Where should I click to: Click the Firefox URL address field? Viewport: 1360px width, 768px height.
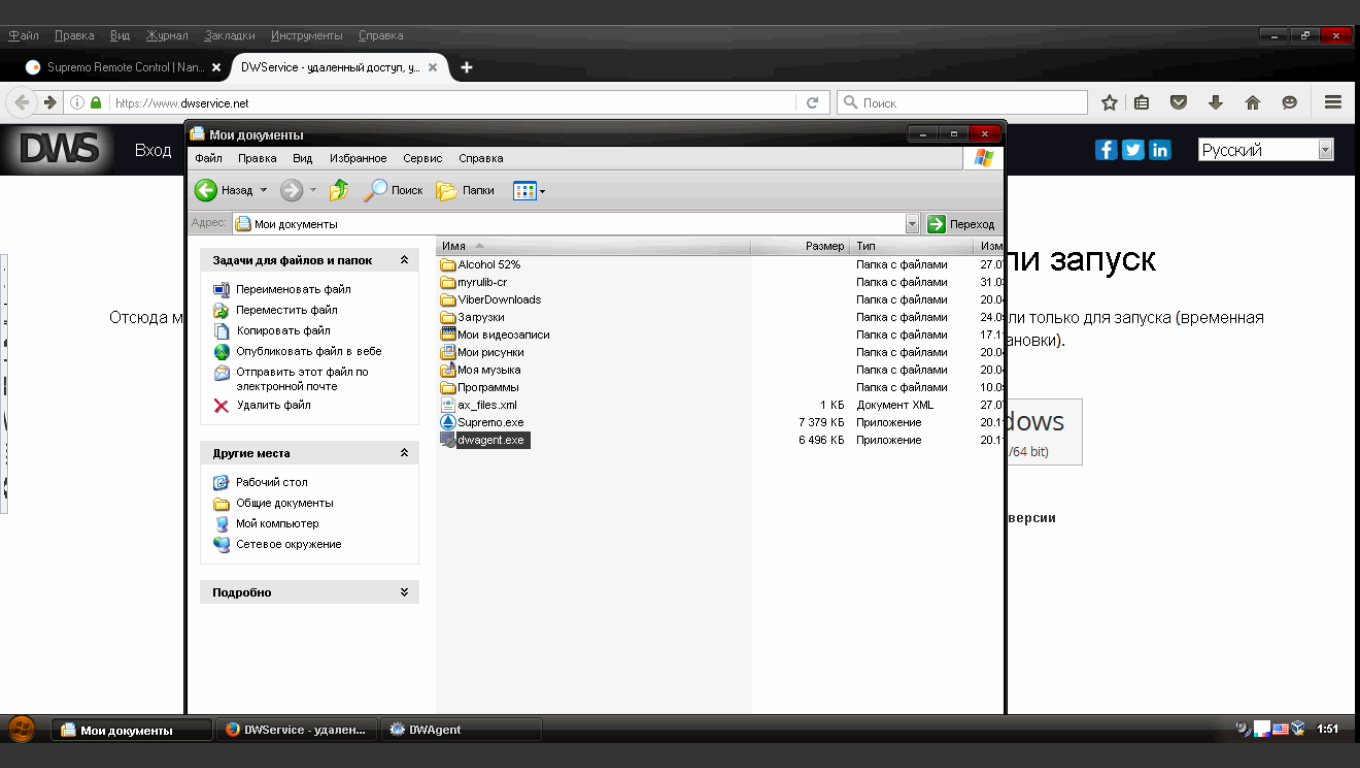pos(454,103)
